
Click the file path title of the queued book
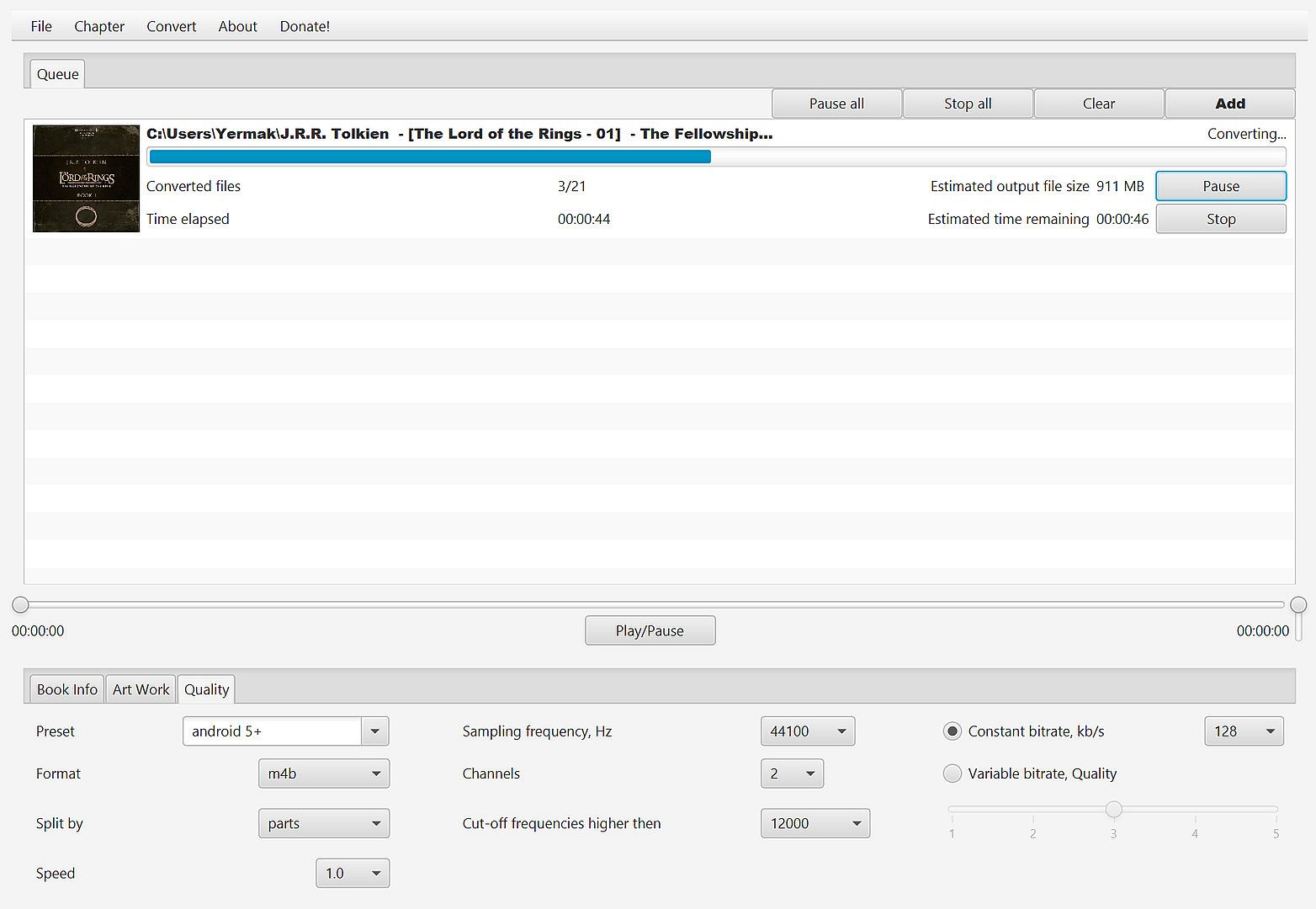(x=459, y=134)
